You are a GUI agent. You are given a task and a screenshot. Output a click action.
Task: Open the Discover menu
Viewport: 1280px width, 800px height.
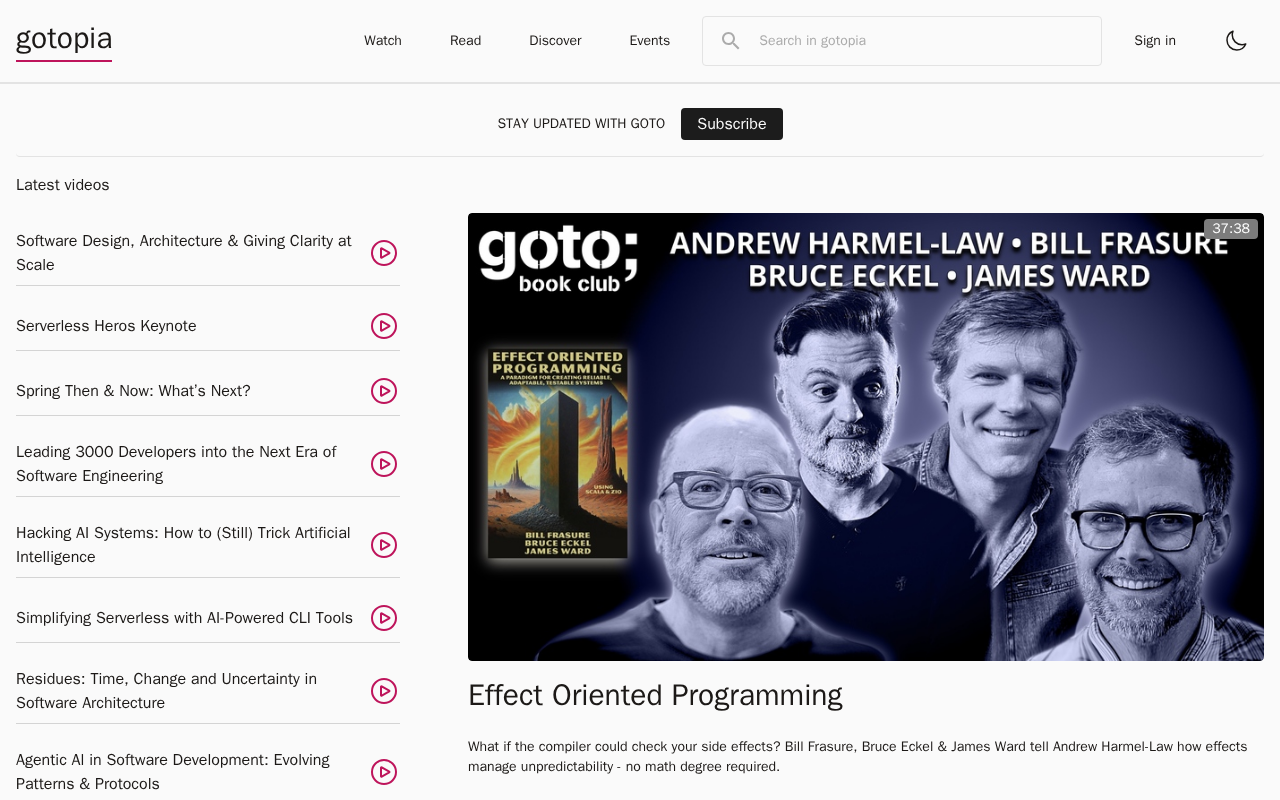click(x=555, y=41)
